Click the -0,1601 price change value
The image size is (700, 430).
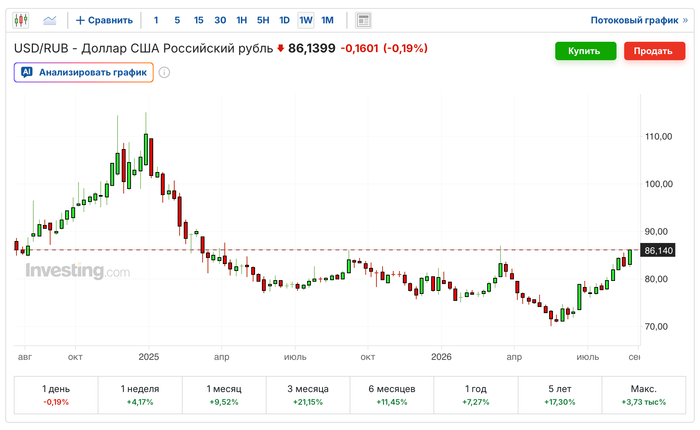[359, 48]
